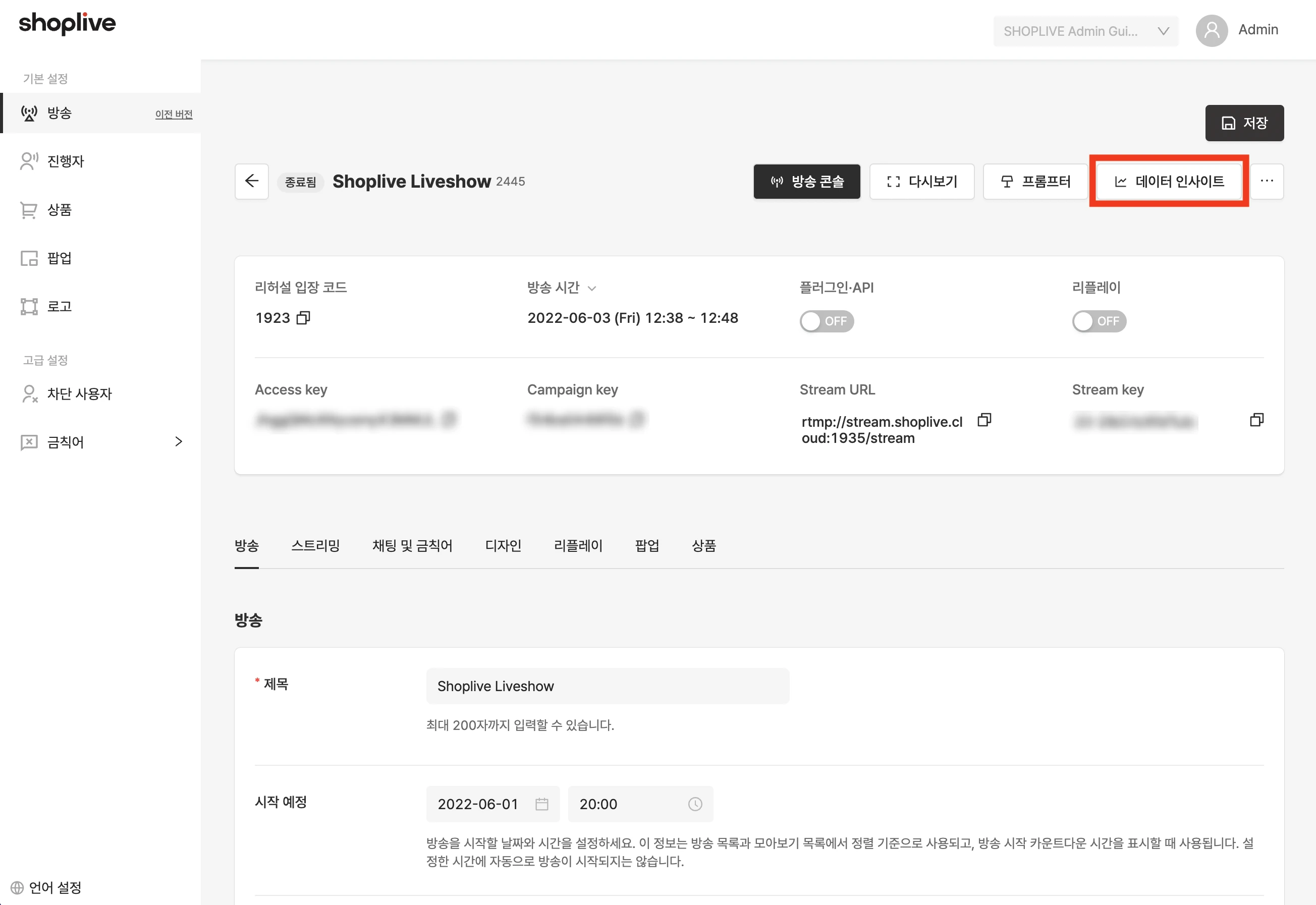Copy the Stream key
Image resolution: width=1316 pixels, height=905 pixels.
1256,420
